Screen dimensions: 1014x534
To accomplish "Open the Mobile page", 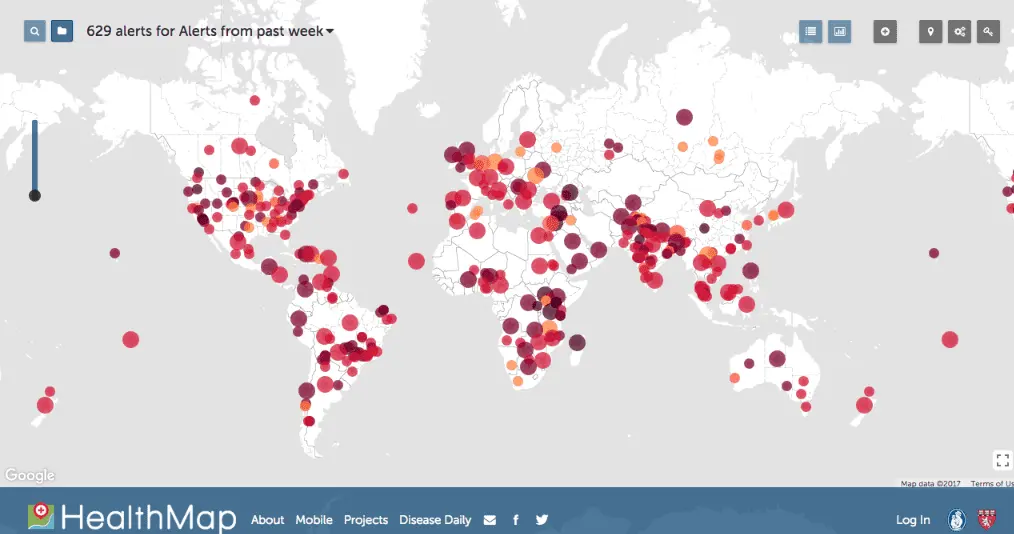I will click(x=314, y=520).
